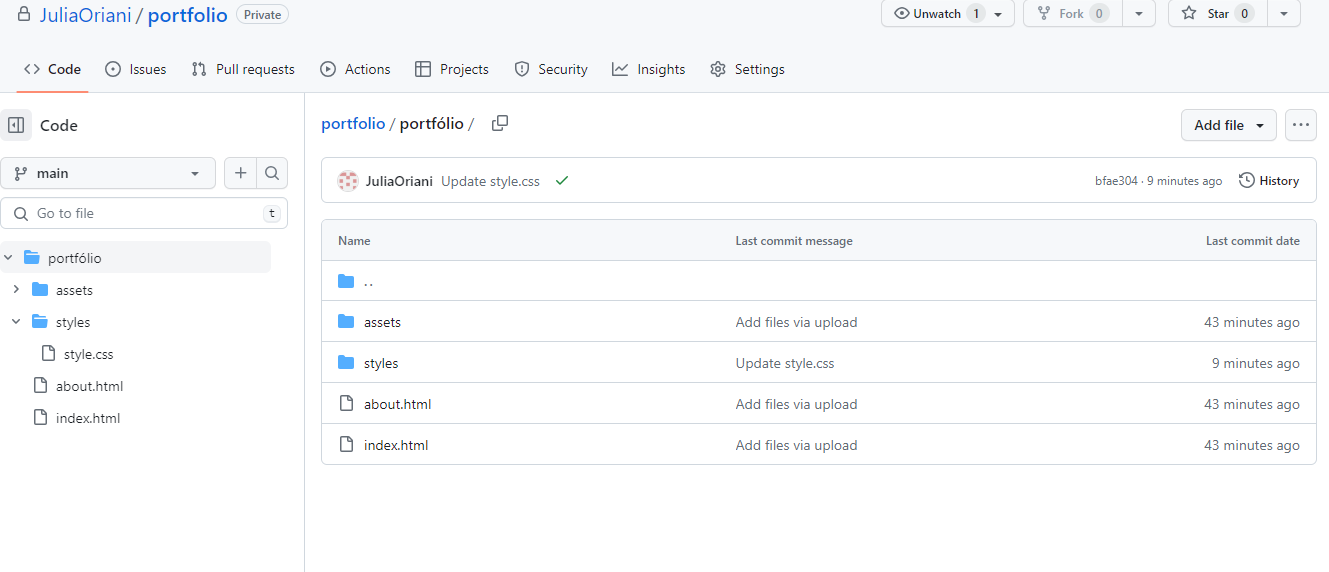Open the Settings tab
Viewport: 1329px width, 572px height.
[x=747, y=69]
